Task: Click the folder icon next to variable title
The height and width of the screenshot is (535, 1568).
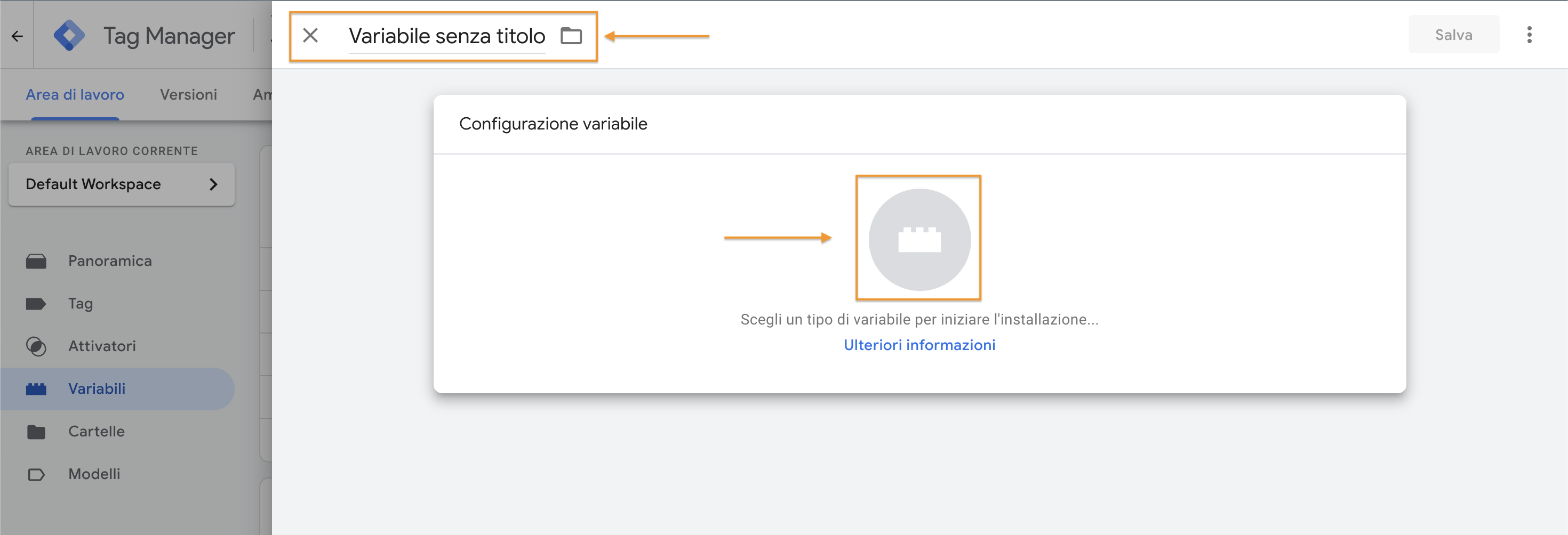Action: [x=571, y=36]
